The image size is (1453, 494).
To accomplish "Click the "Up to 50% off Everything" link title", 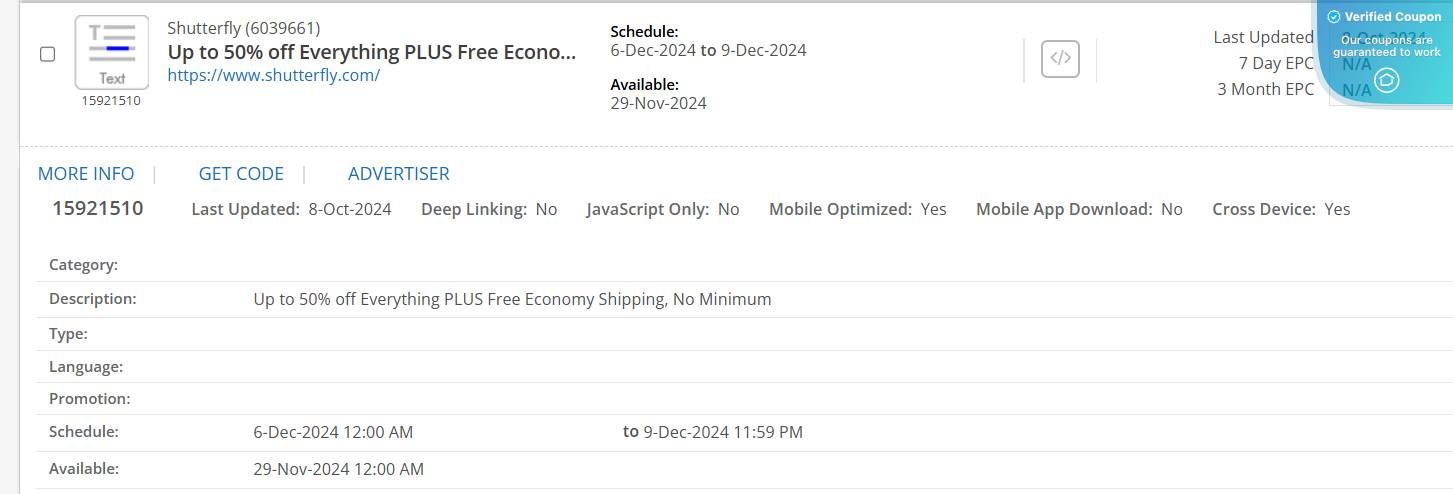I will pyautogui.click(x=371, y=52).
